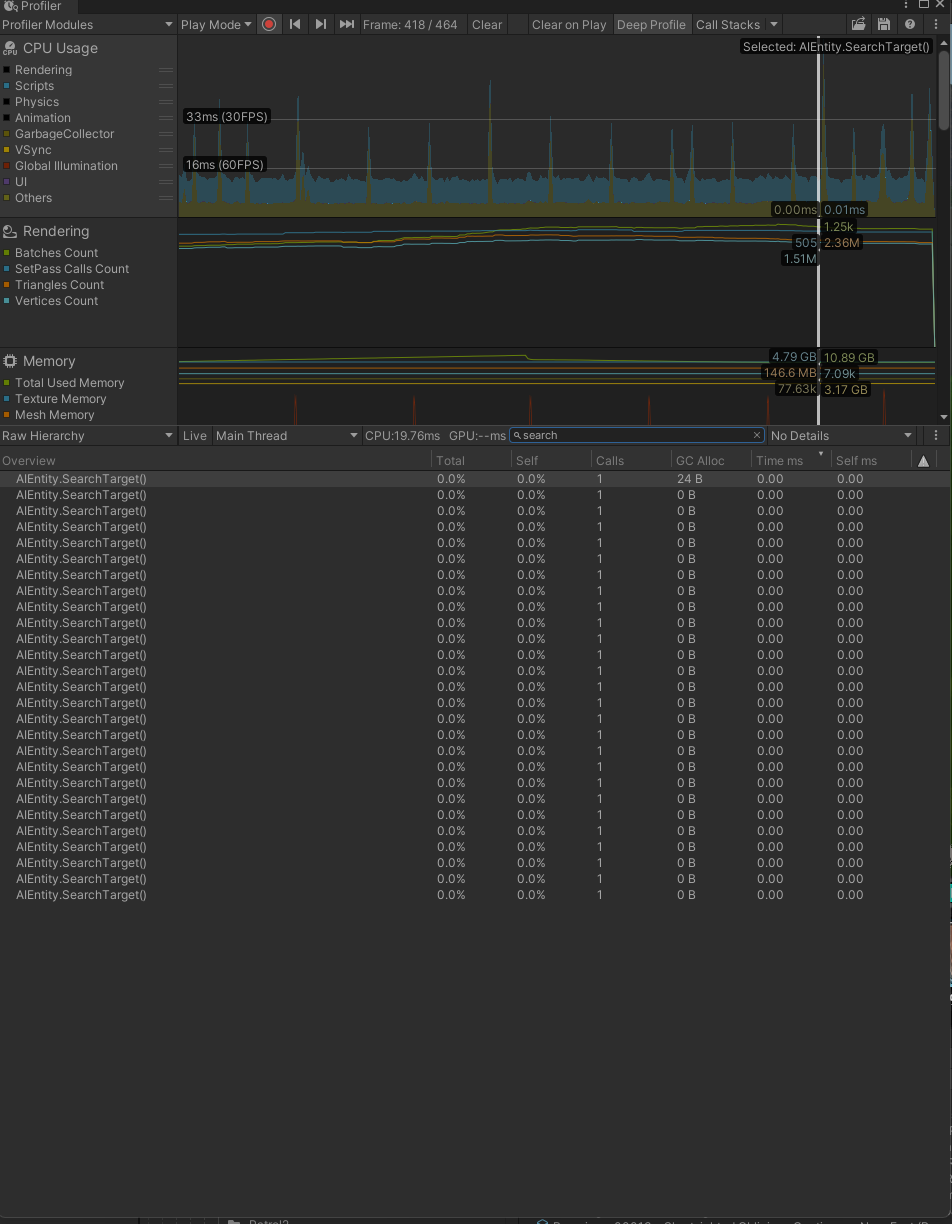Click the Overview column header
The image size is (952, 1224).
pos(215,460)
